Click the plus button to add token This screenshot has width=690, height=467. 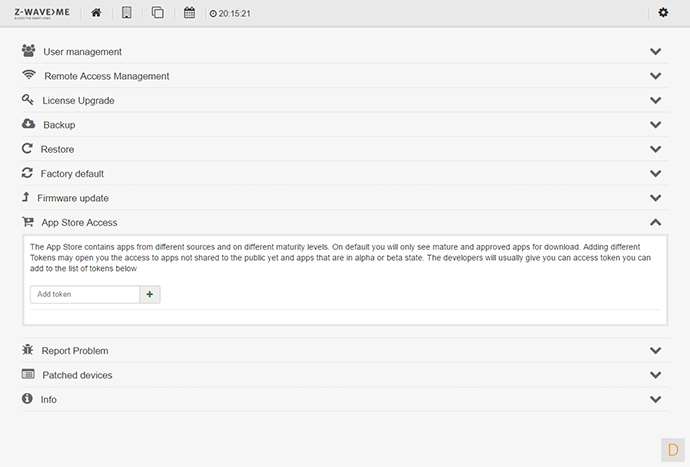coord(150,295)
